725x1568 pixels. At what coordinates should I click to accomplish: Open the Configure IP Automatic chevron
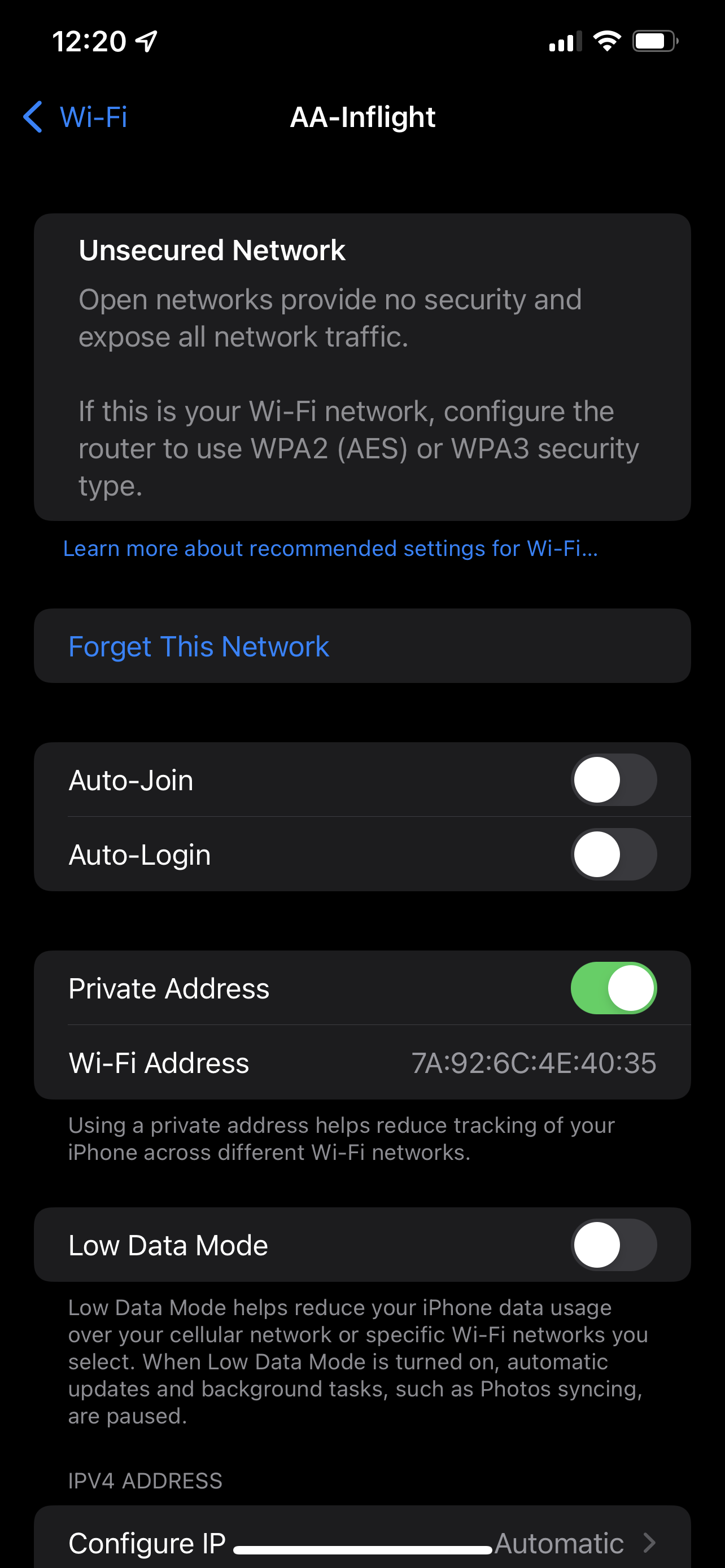[x=649, y=1543]
